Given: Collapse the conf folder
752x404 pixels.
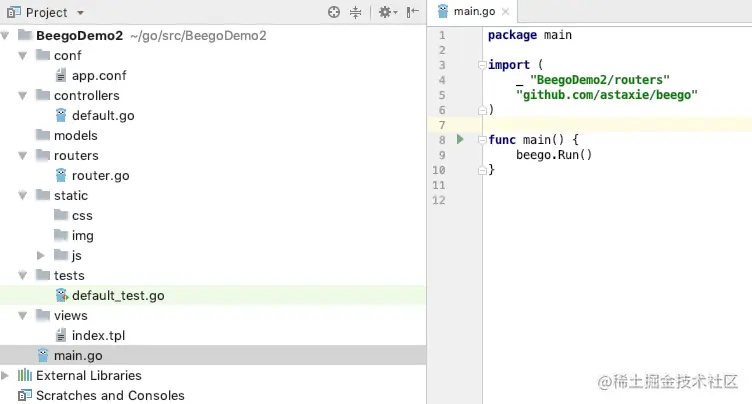Looking at the screenshot, I should (23, 56).
